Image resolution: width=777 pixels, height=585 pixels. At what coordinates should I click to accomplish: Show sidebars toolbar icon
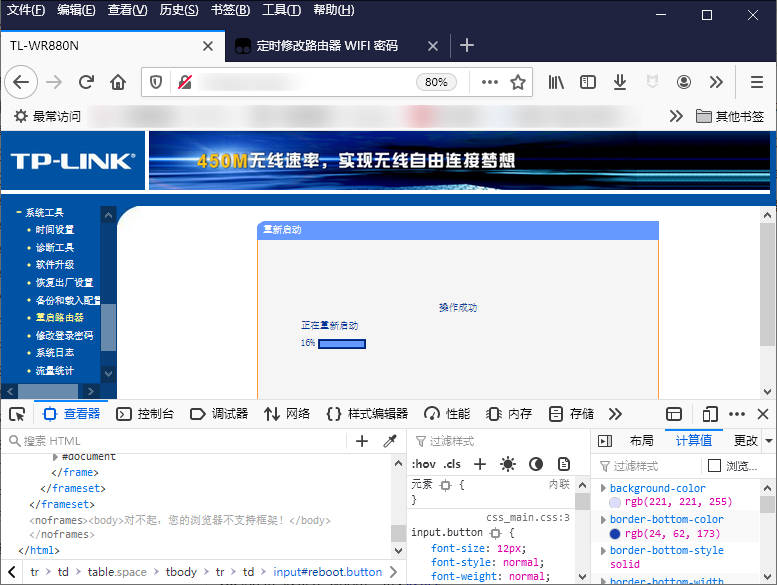pos(588,82)
